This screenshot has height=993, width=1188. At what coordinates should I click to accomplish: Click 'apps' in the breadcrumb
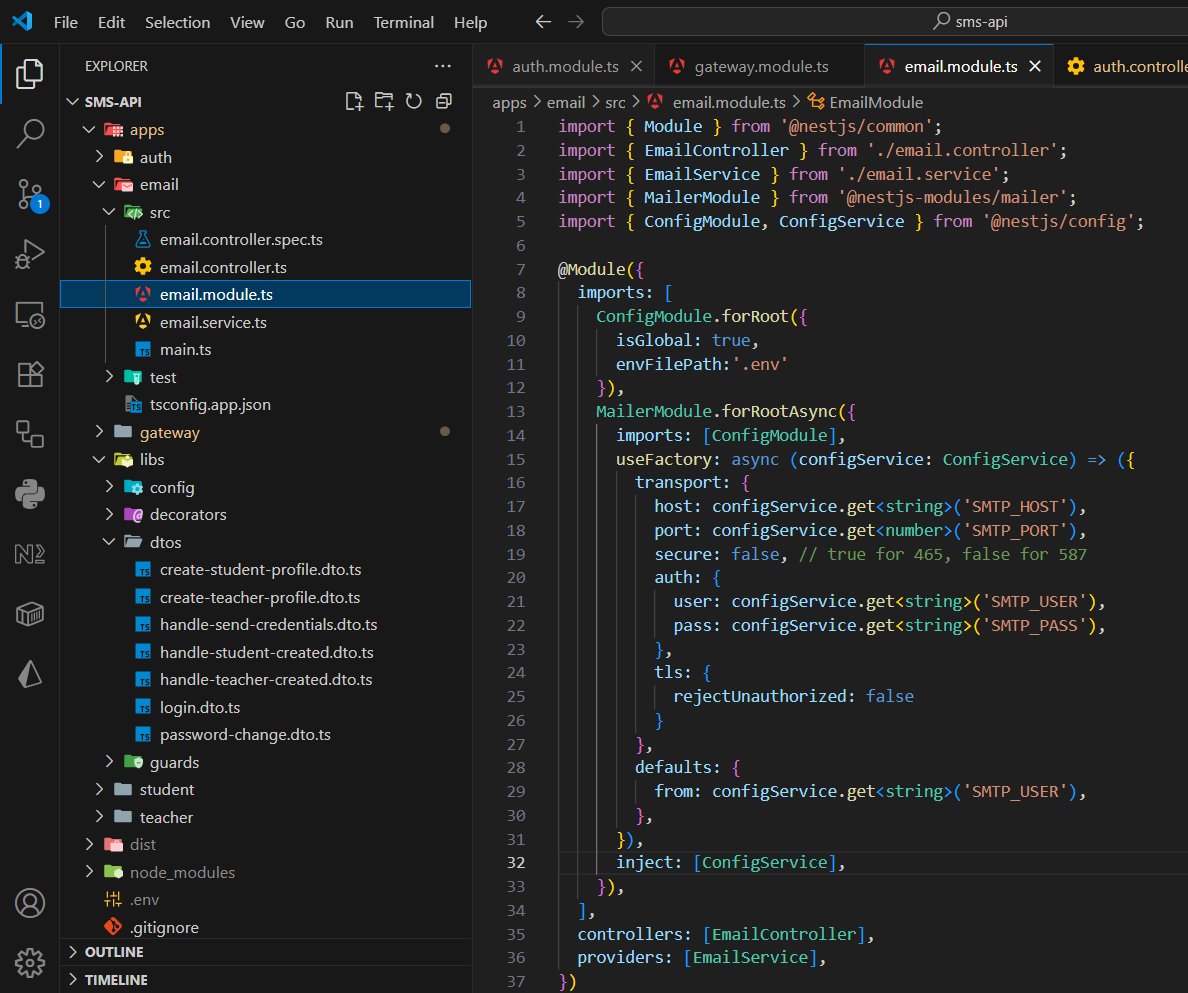point(509,102)
